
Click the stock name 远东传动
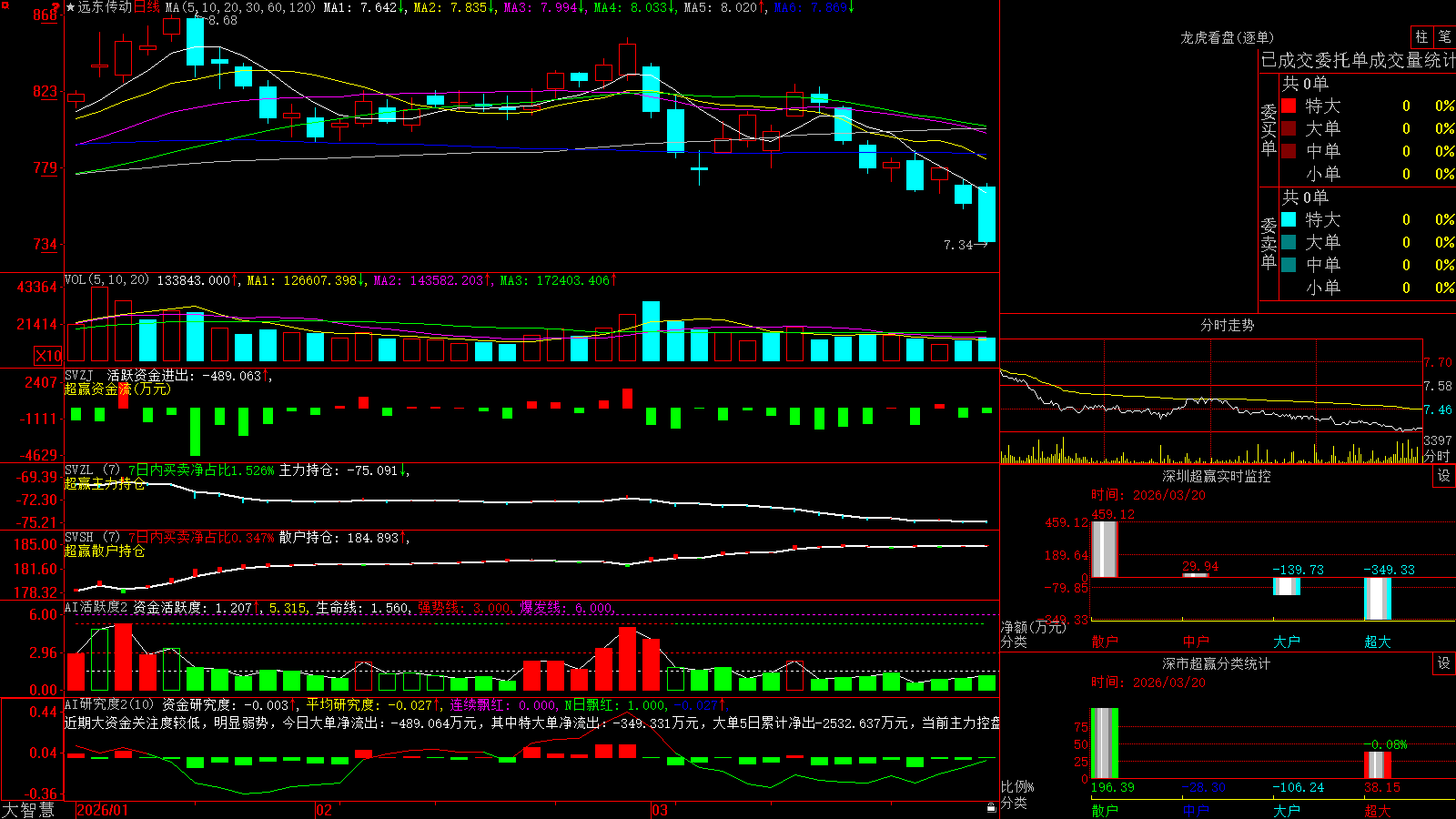click(105, 7)
